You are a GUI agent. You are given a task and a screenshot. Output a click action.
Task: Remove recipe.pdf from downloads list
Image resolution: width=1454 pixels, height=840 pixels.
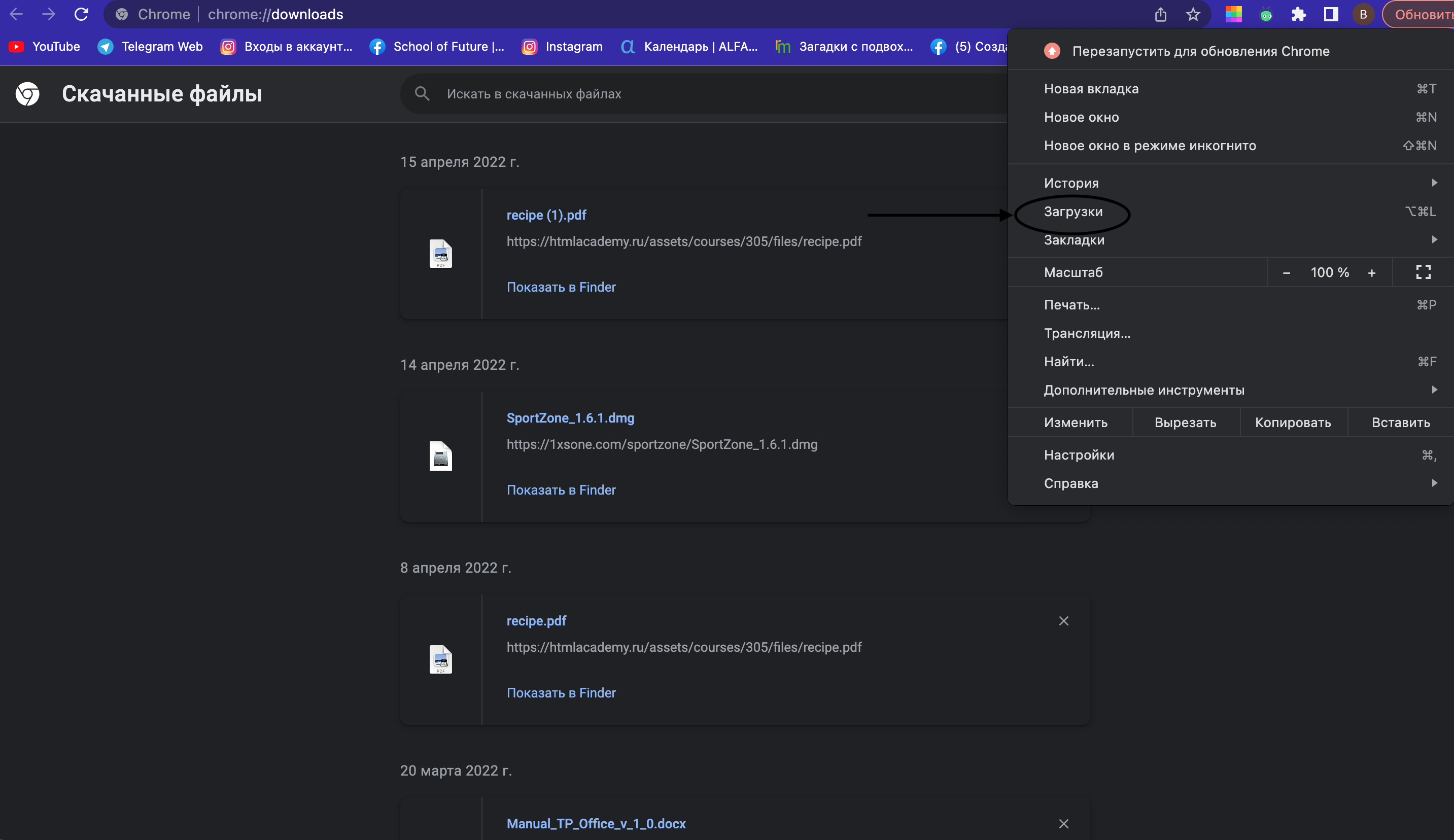[x=1063, y=621]
